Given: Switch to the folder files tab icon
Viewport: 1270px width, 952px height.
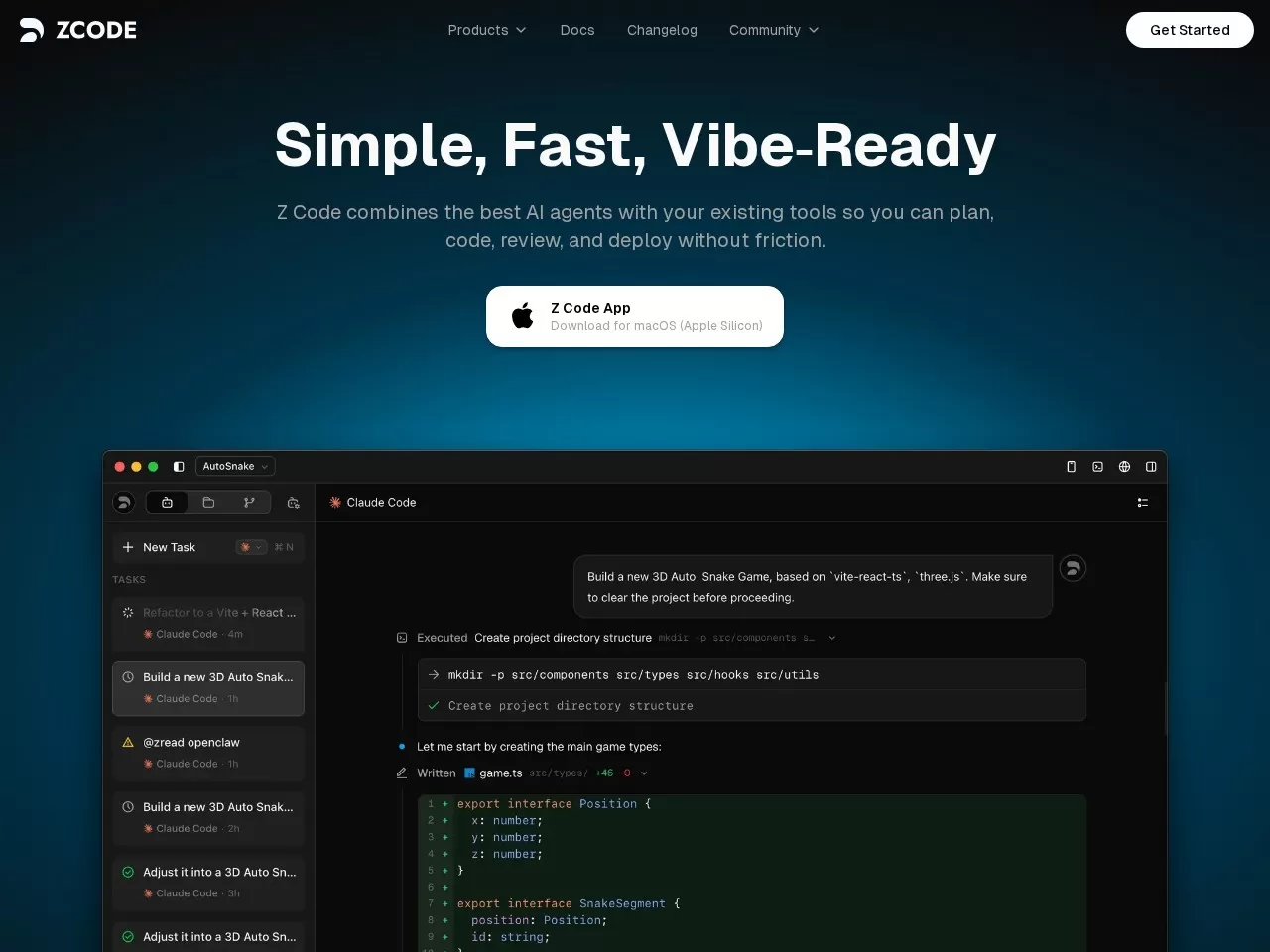Looking at the screenshot, I should click(x=208, y=503).
